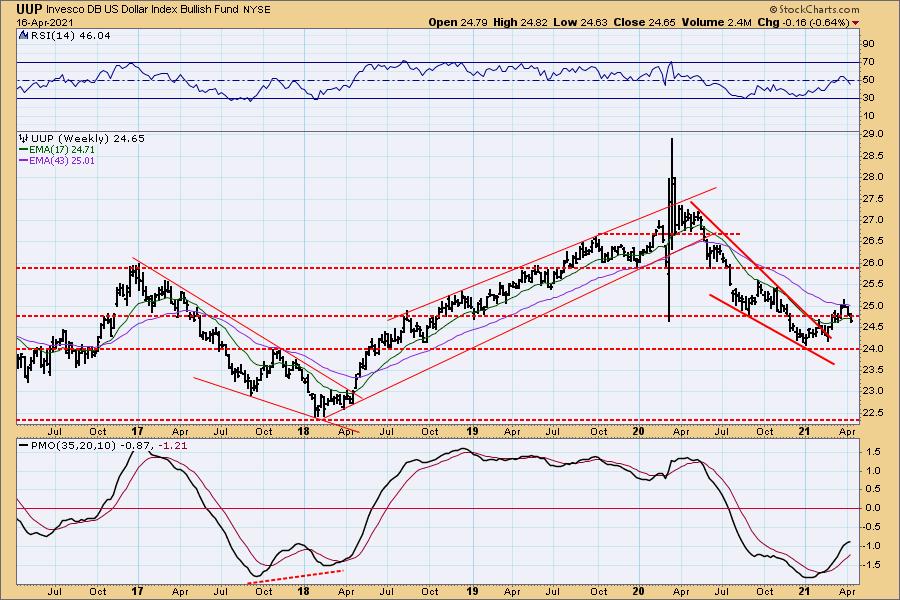
Task: Click the 'RSI(14) 46.04' legend text
Action: (x=70, y=36)
